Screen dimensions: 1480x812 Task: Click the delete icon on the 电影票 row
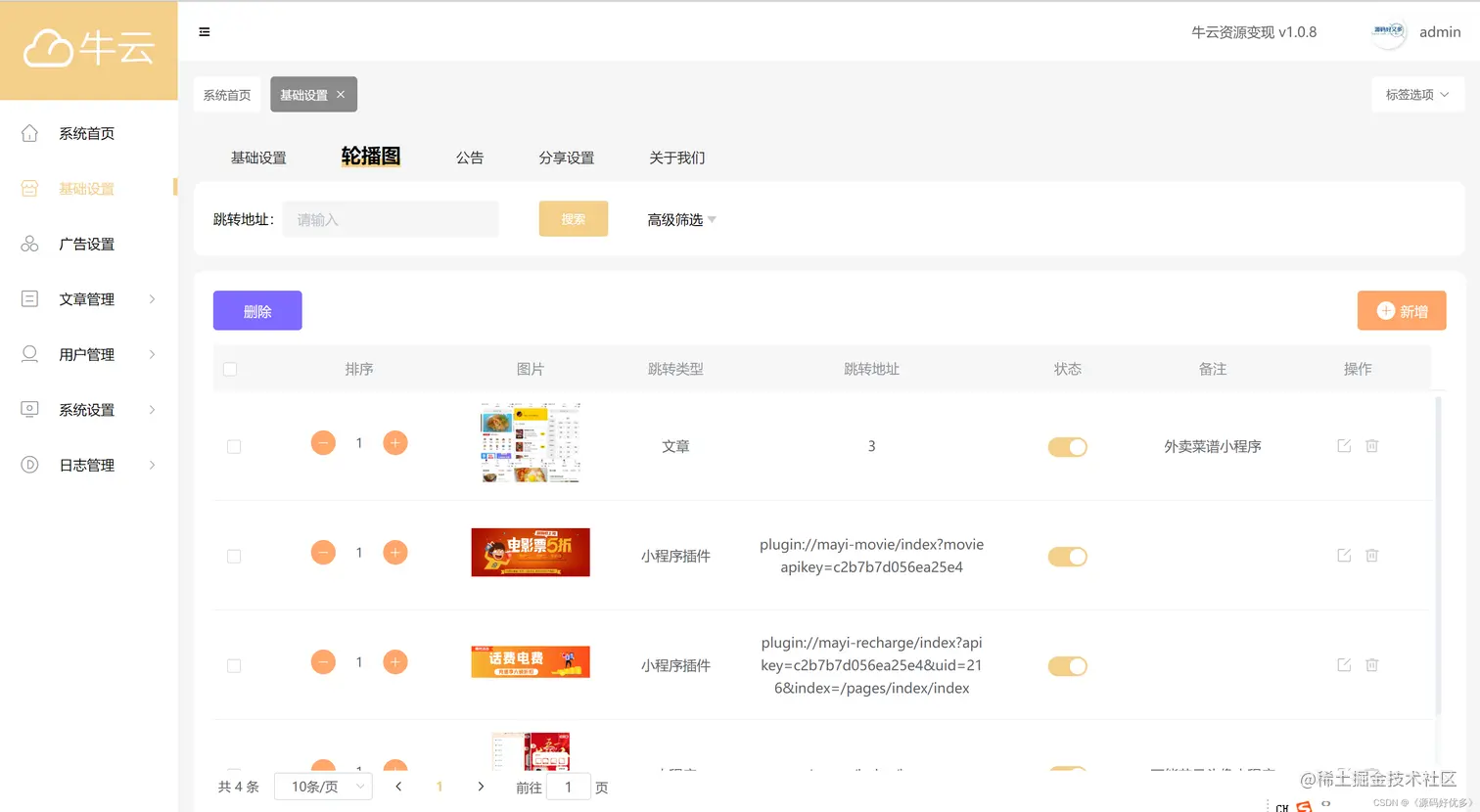pos(1371,555)
